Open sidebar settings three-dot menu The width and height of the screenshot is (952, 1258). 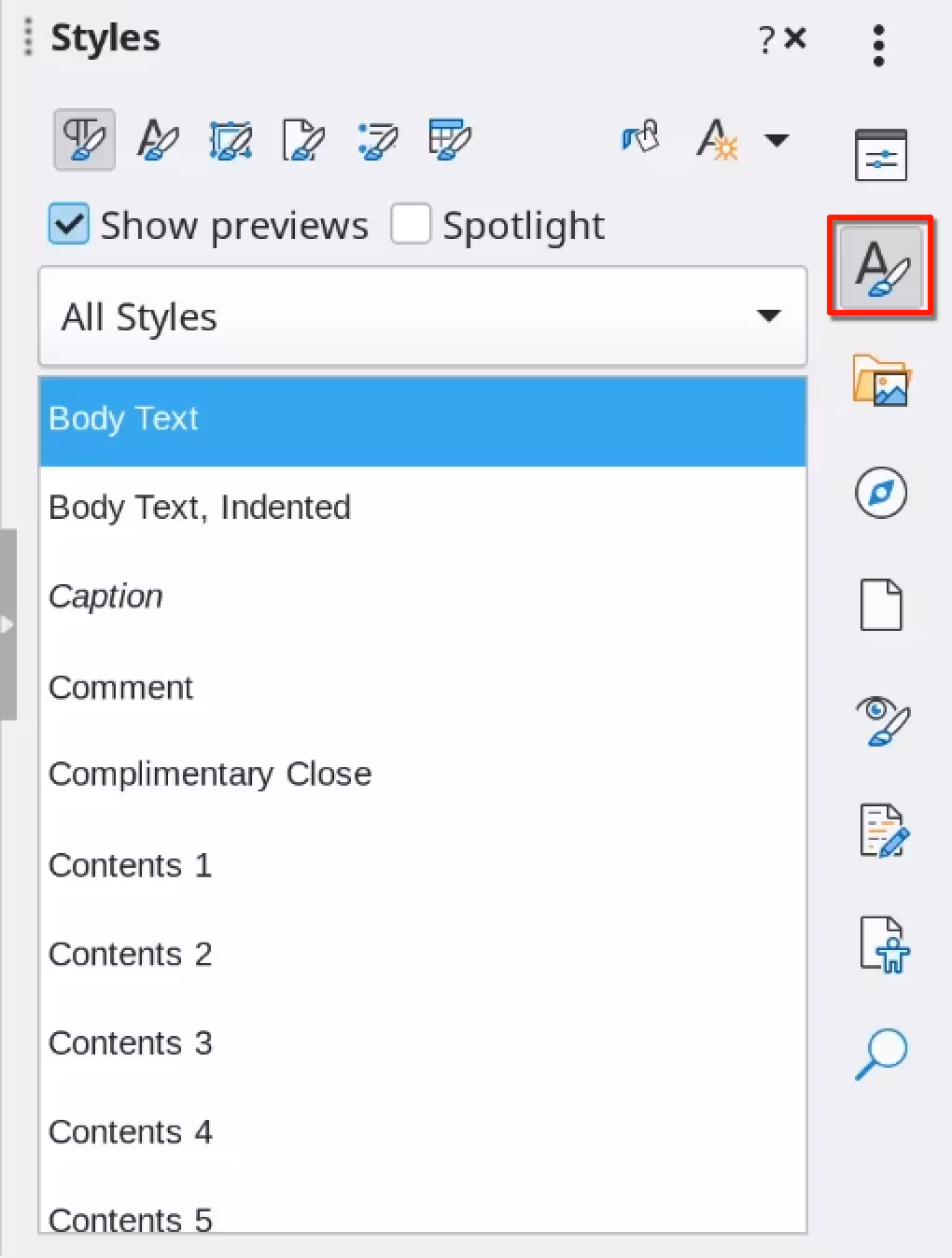[878, 45]
